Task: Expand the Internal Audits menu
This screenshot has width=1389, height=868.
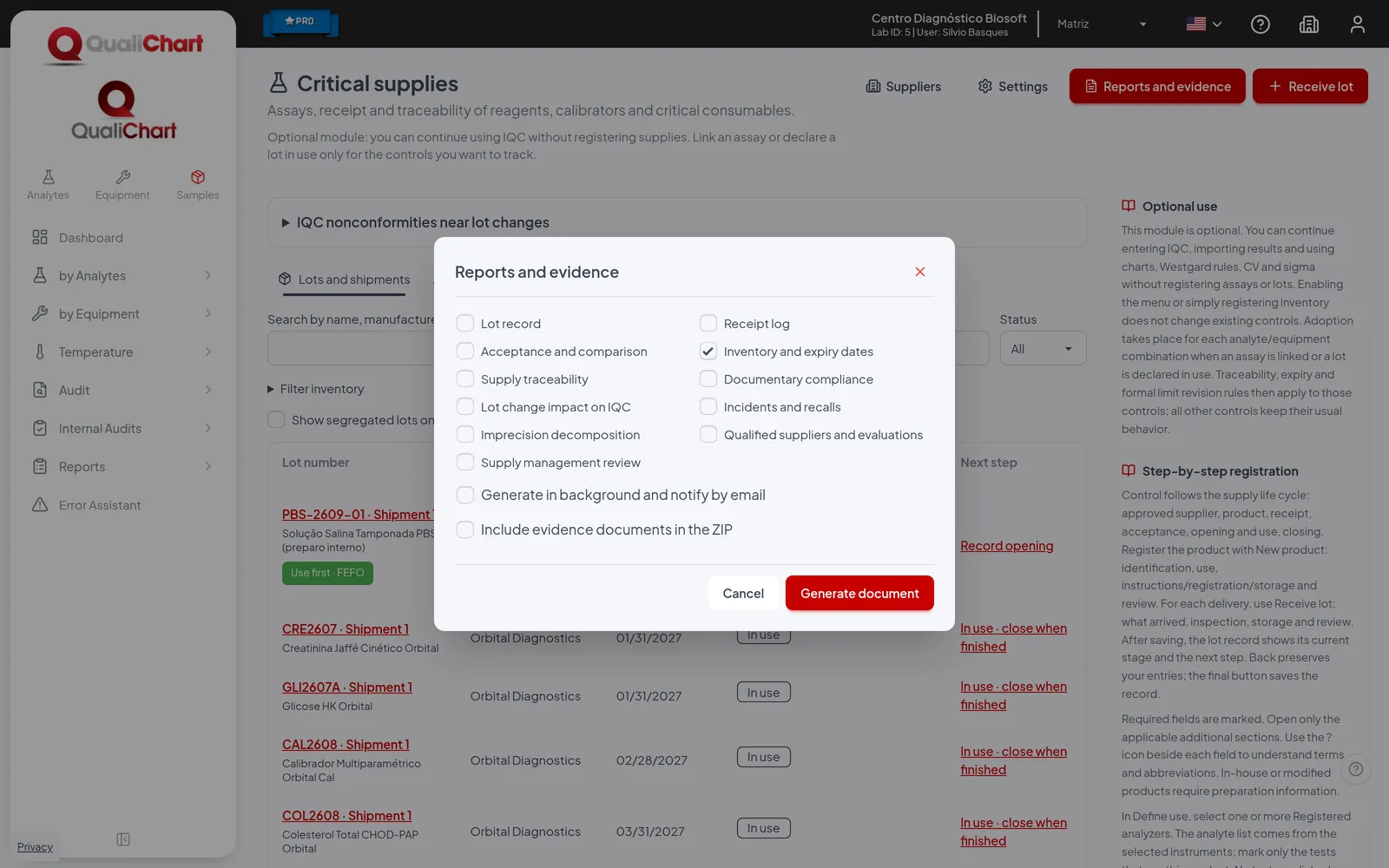Action: point(122,429)
